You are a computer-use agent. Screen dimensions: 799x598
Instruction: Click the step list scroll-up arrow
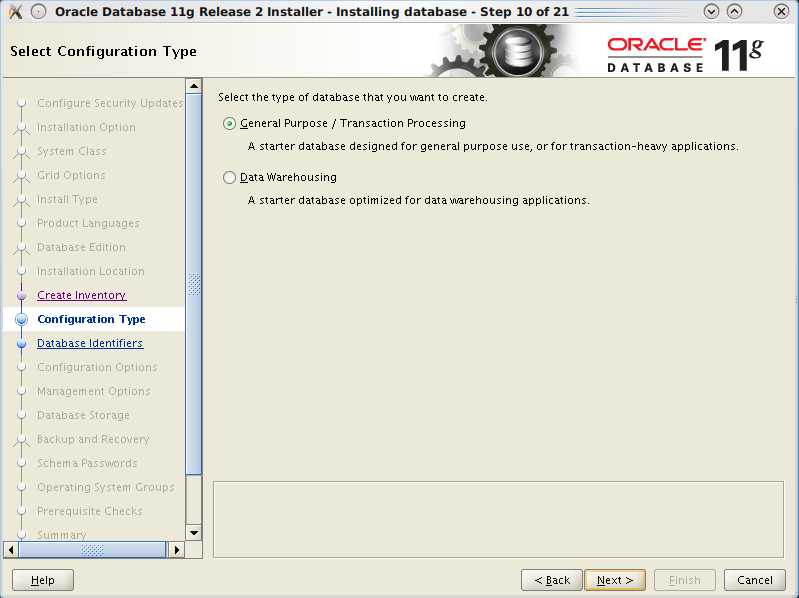click(194, 86)
